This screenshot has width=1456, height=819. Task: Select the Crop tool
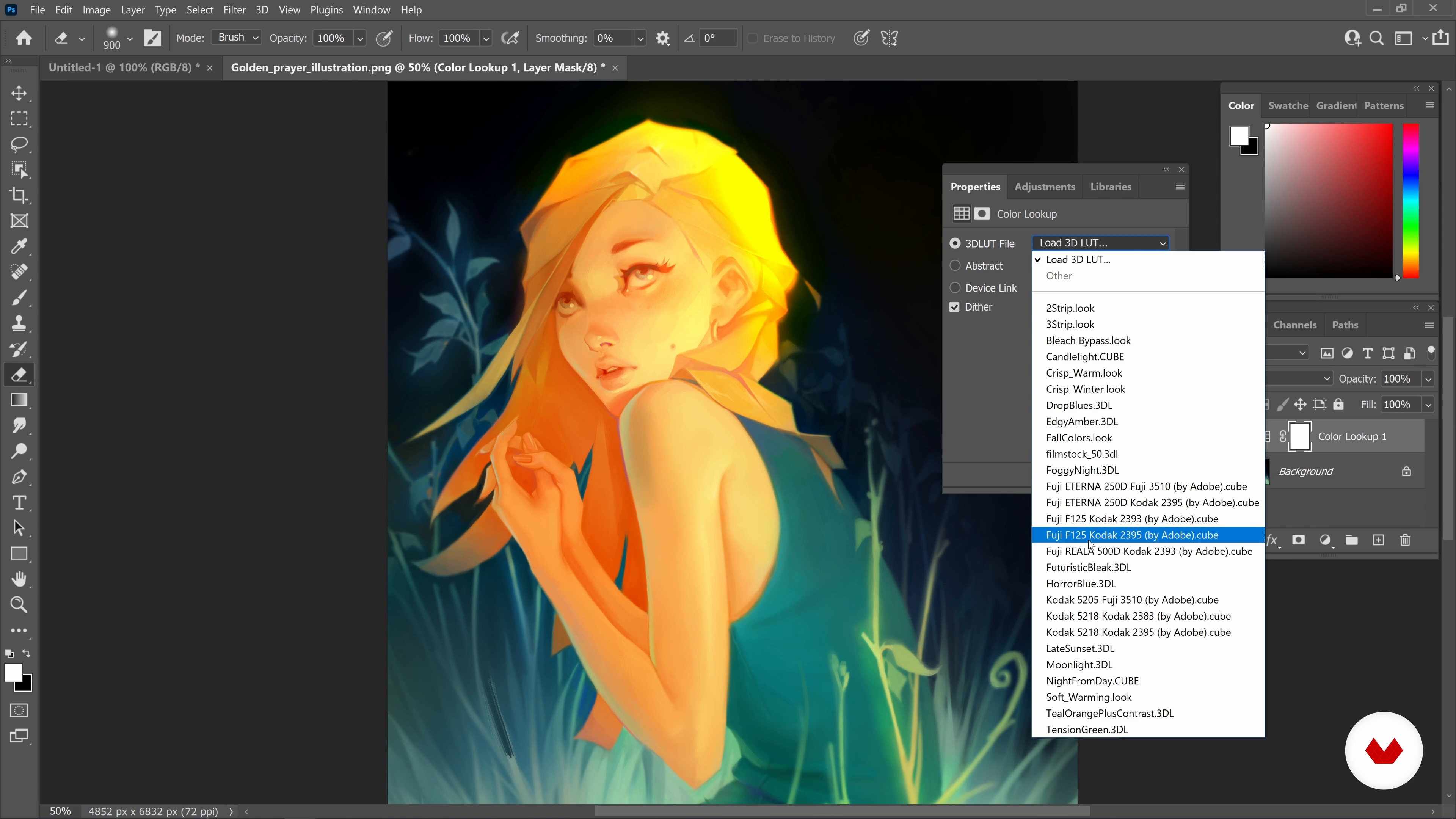click(x=19, y=196)
